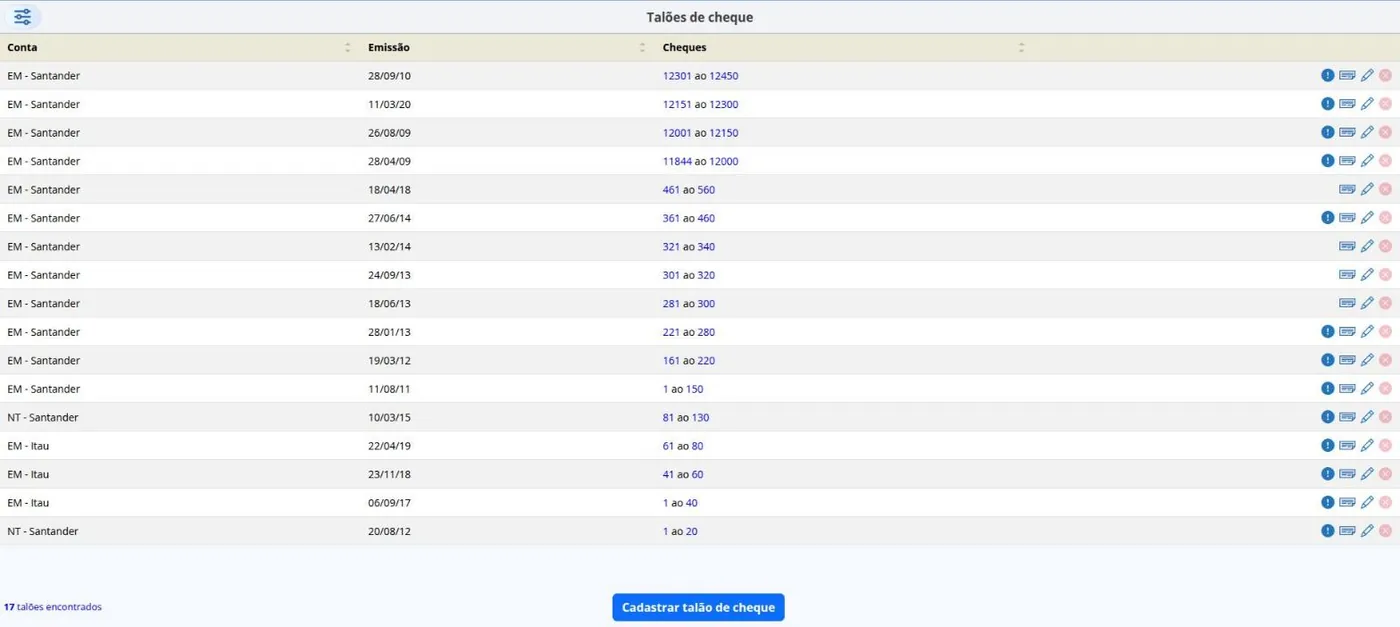Sort using the Conta column sort arrows
This screenshot has width=1400, height=627.
pyautogui.click(x=348, y=48)
